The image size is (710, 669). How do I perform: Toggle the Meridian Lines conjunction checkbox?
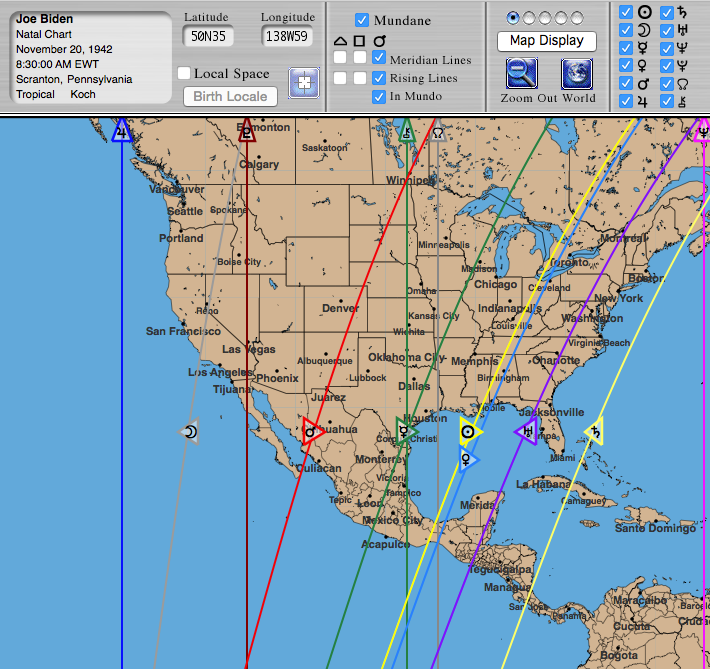tap(379, 59)
